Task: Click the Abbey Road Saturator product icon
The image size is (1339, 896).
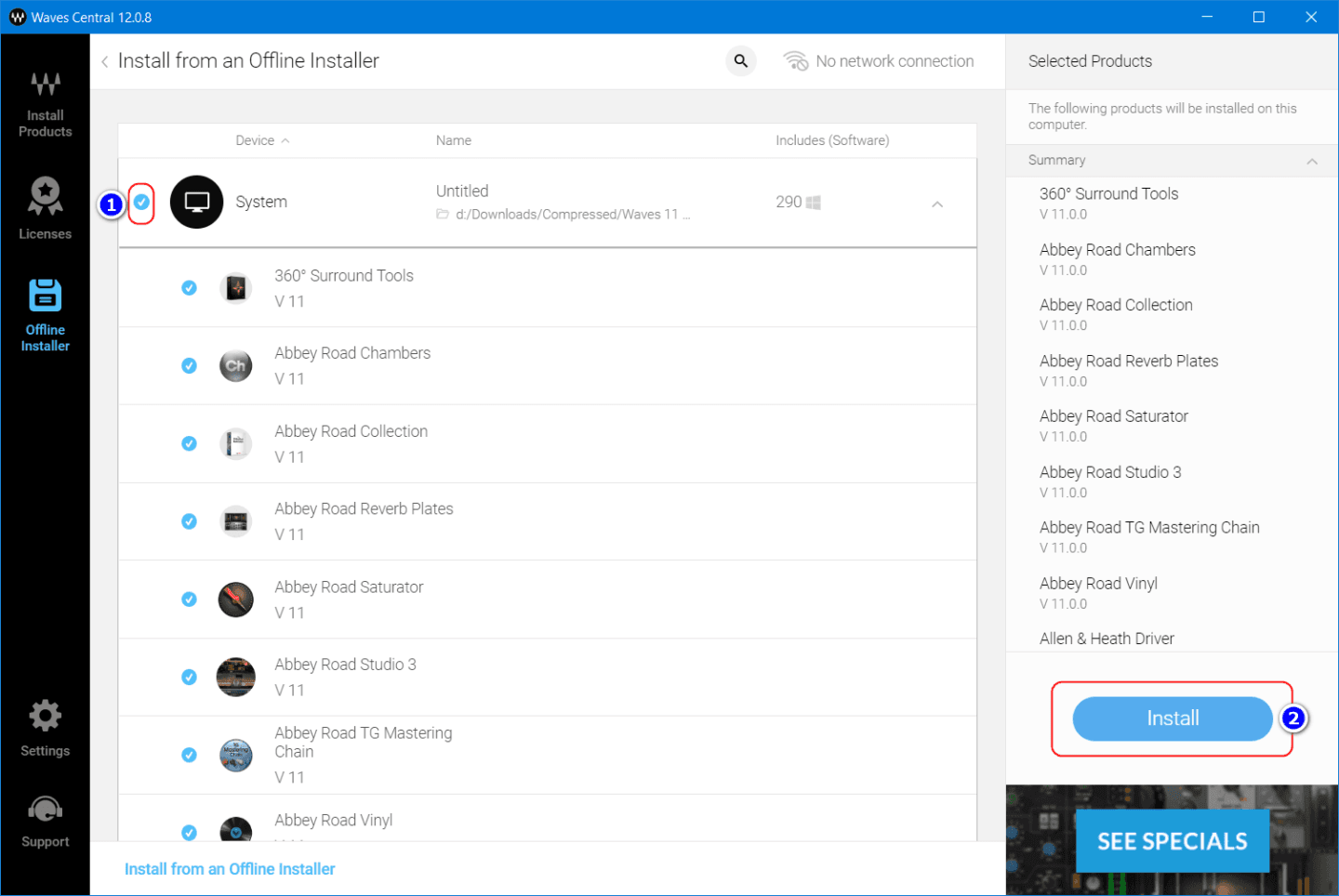Action: pyautogui.click(x=236, y=600)
